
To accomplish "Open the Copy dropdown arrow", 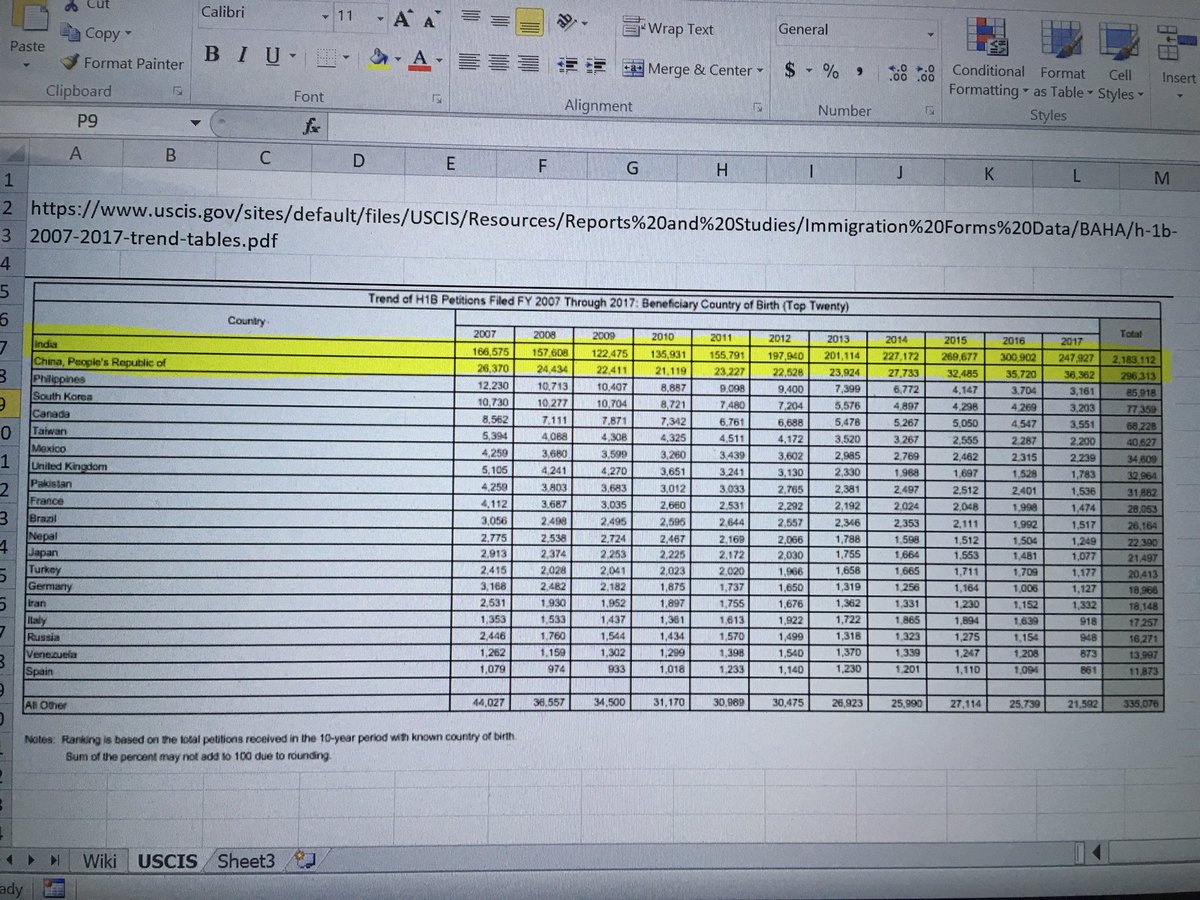I will point(129,34).
